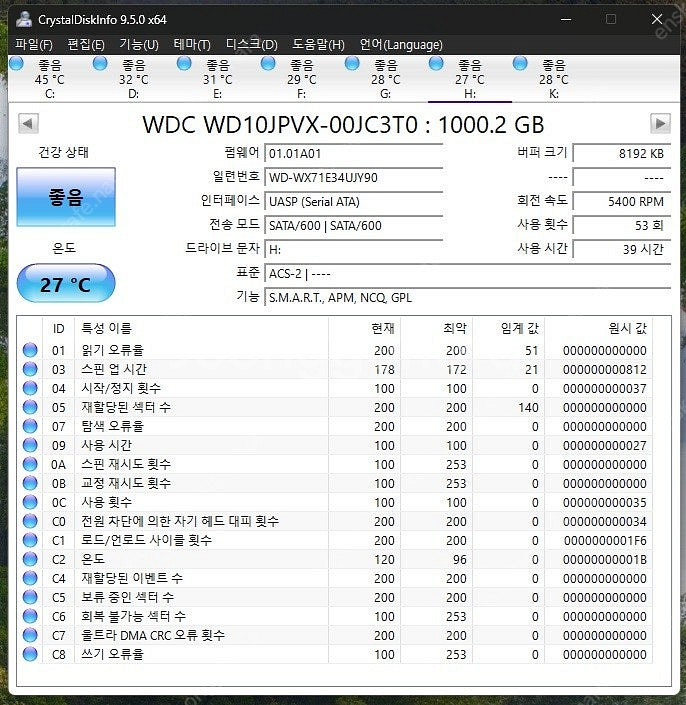The image size is (686, 705).
Task: Open the 테마(T) menu
Action: [192, 45]
